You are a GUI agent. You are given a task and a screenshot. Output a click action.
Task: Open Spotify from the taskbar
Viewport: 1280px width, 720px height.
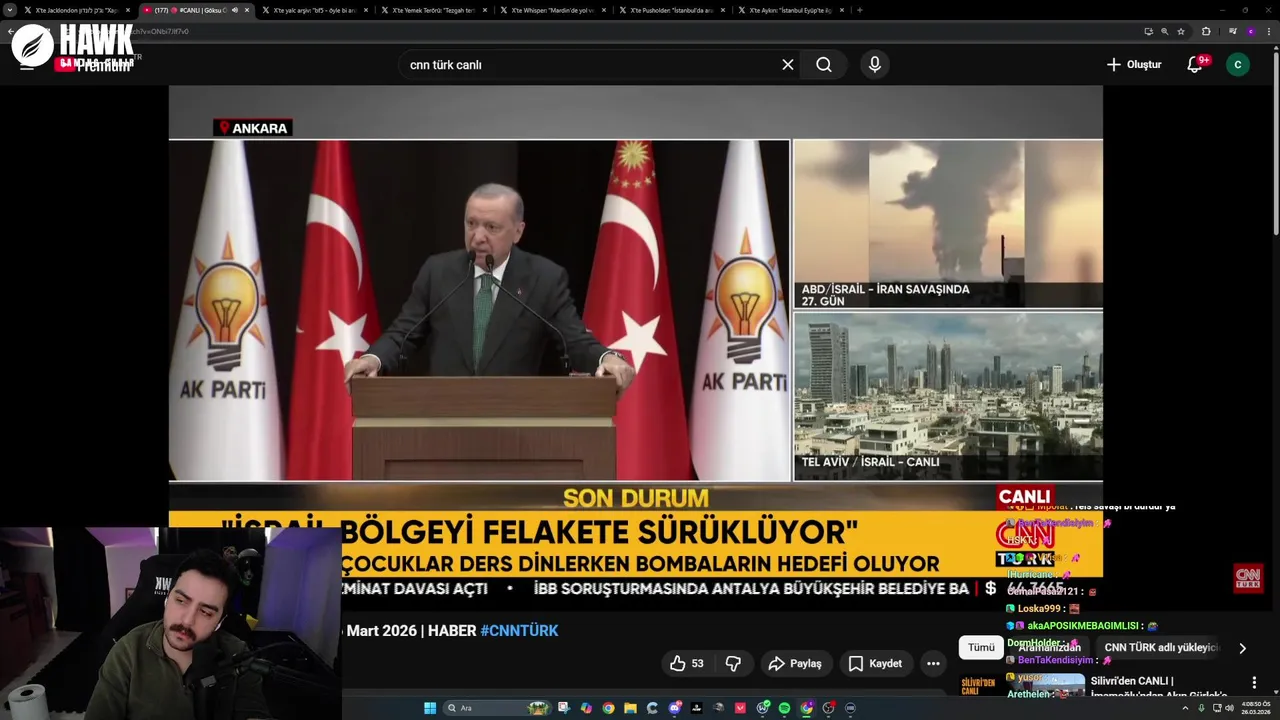pyautogui.click(x=784, y=708)
